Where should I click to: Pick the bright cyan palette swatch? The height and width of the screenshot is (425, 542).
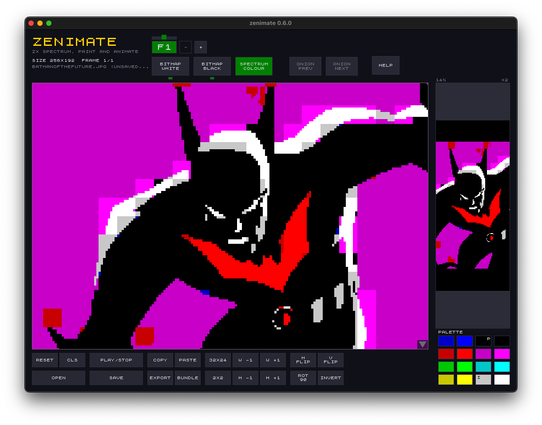click(x=502, y=367)
